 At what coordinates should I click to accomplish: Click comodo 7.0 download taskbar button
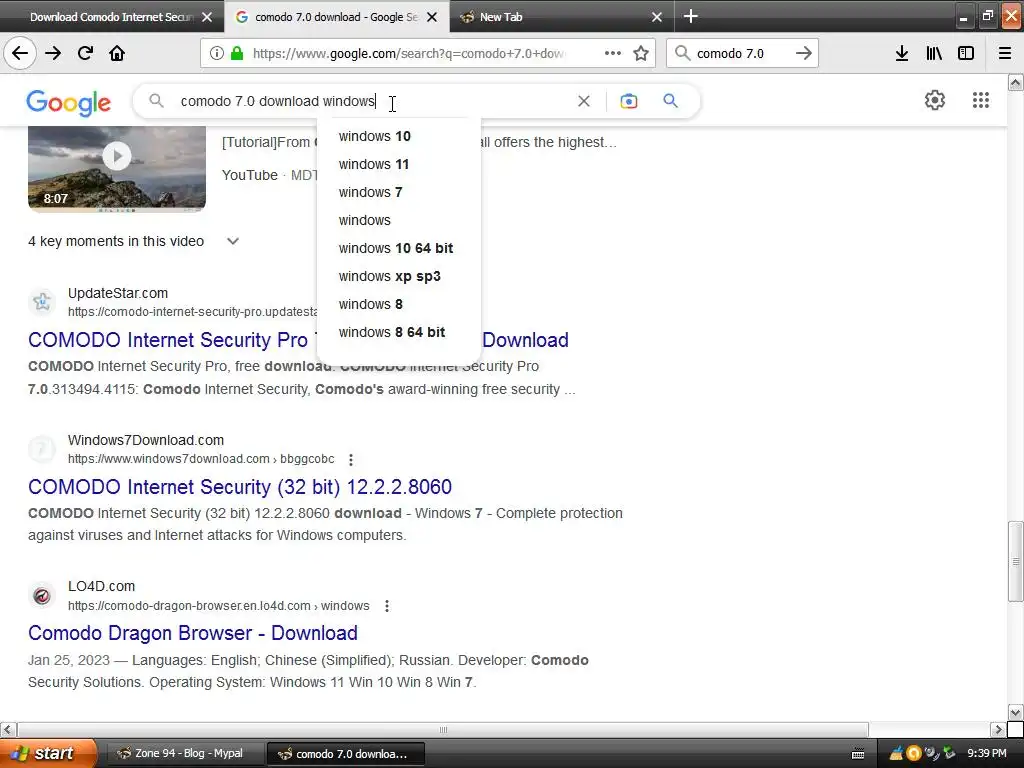pyautogui.click(x=345, y=754)
